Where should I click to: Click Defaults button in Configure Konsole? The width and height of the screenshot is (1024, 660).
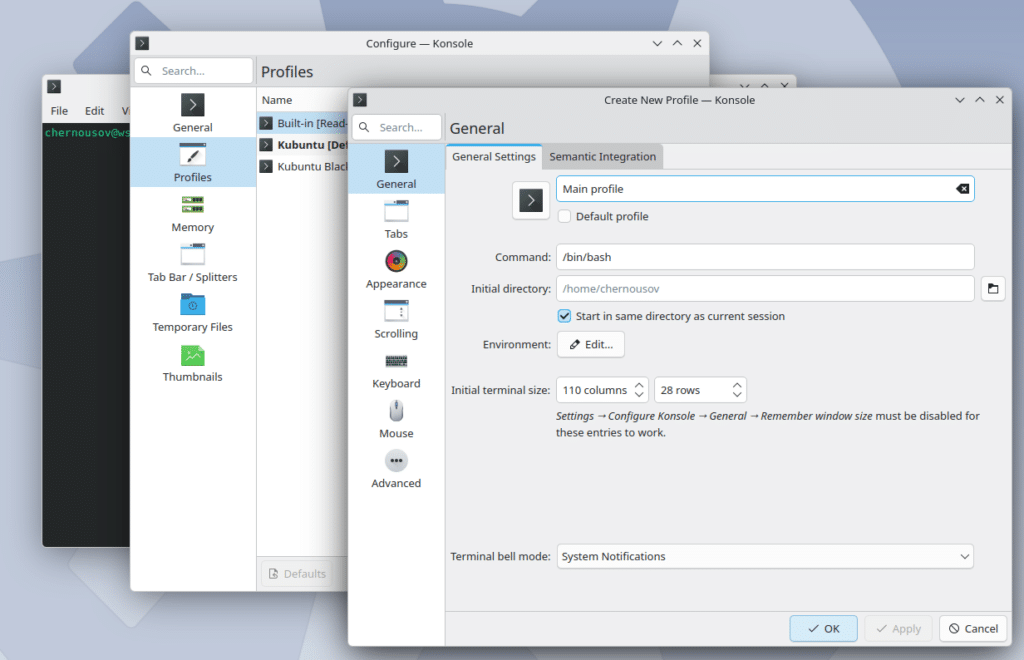[297, 574]
